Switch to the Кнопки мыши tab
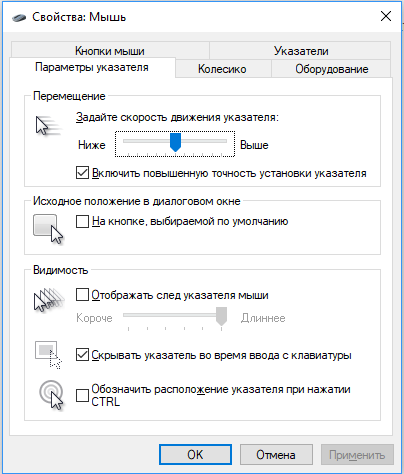Screen dimensions: 404x474 tap(110, 50)
